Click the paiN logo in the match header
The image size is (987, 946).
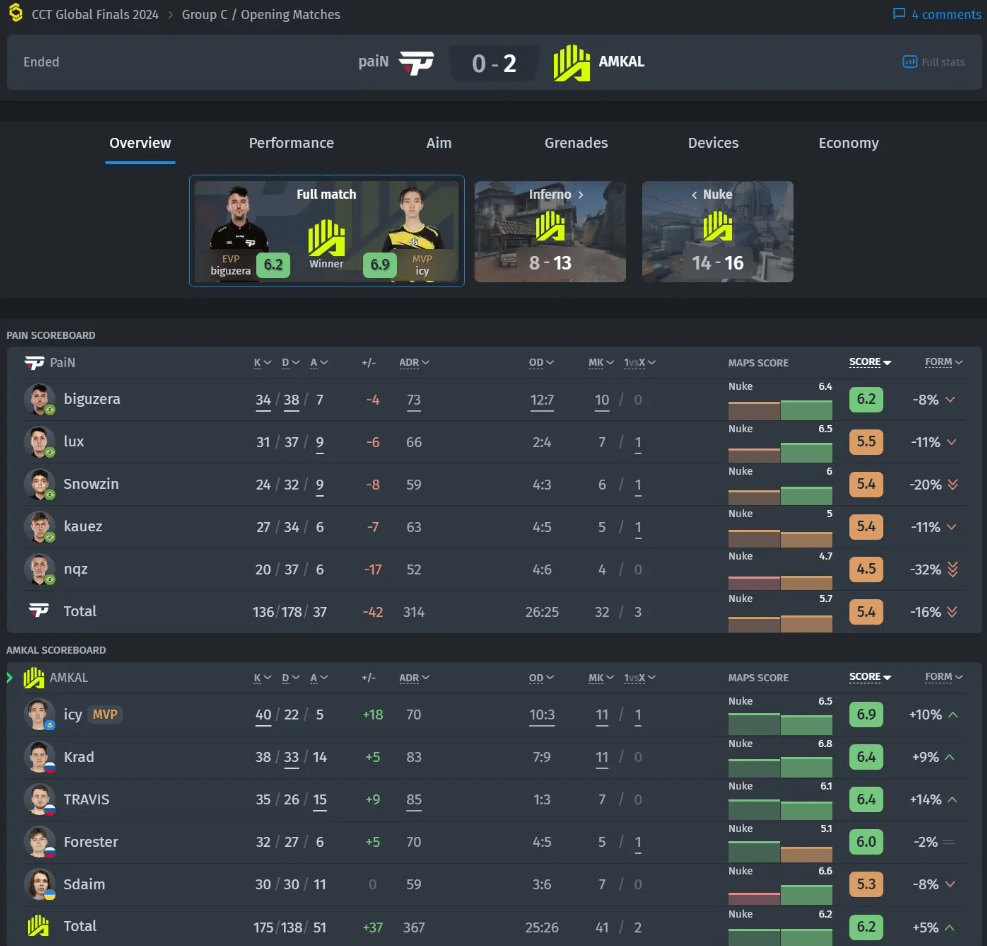coord(418,61)
